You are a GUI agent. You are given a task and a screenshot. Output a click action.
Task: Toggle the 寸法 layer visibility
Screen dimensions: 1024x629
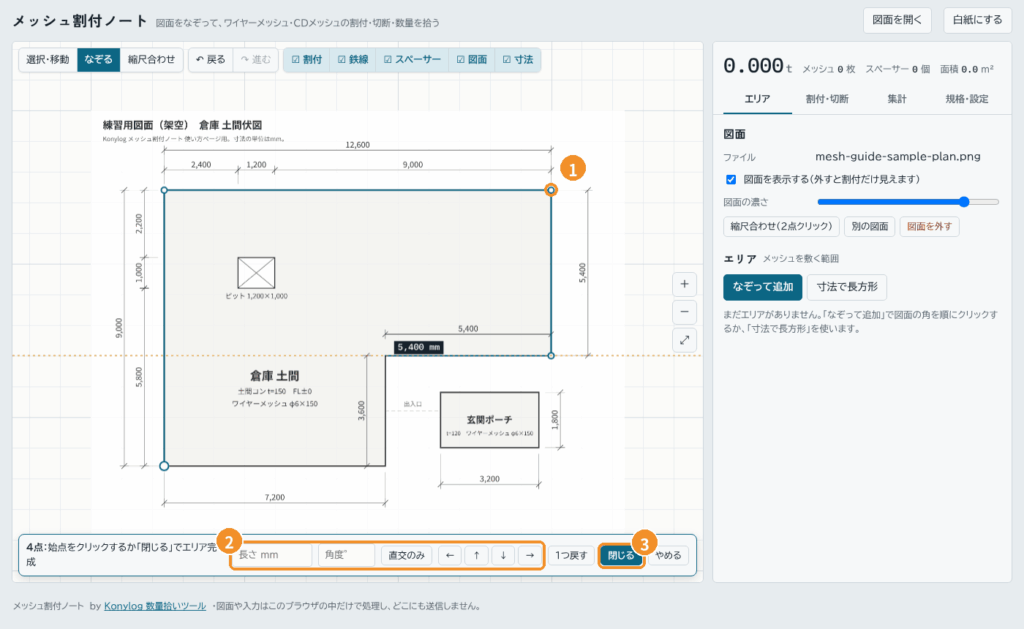518,59
